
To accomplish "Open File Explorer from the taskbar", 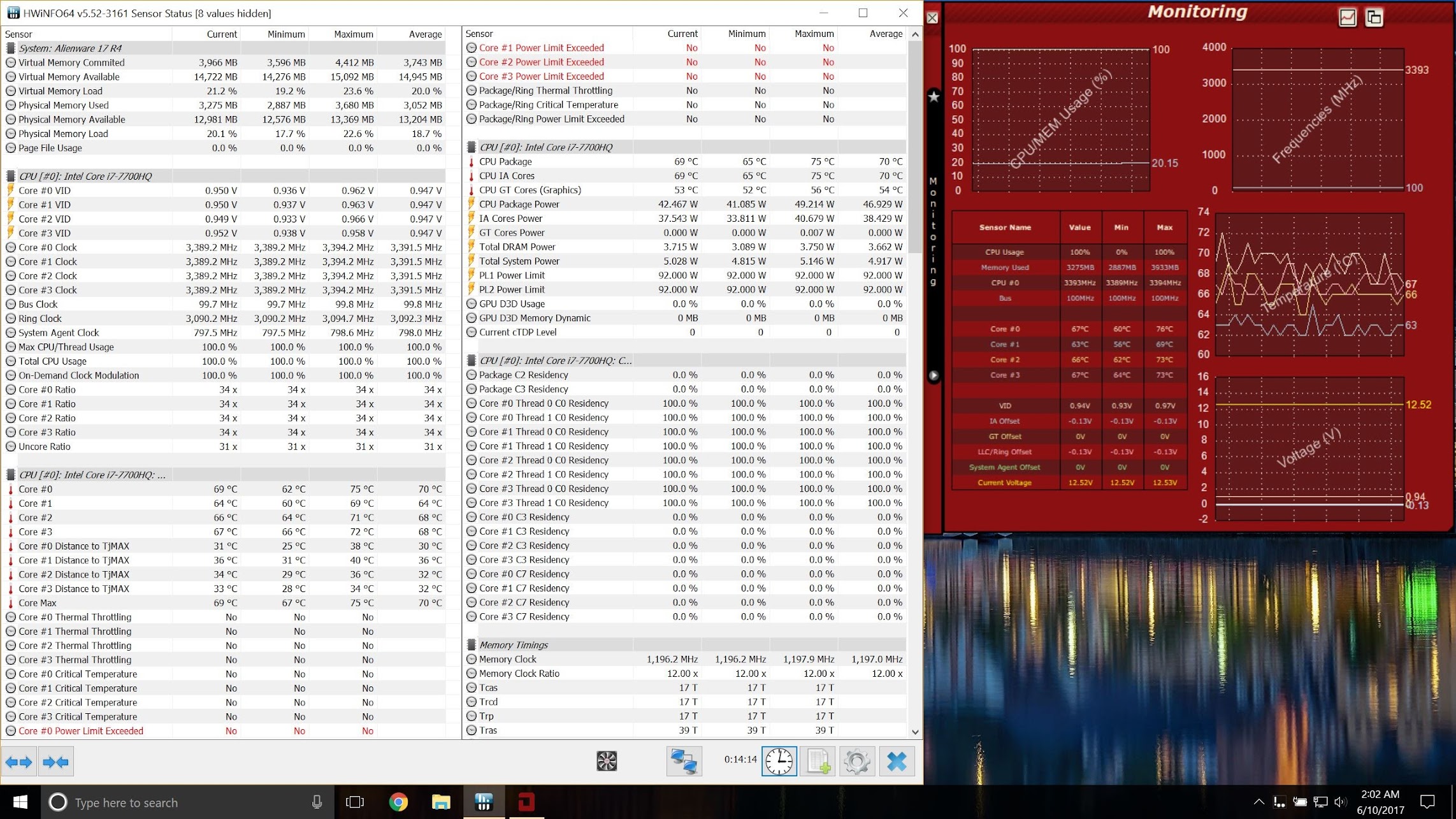I will 441,802.
